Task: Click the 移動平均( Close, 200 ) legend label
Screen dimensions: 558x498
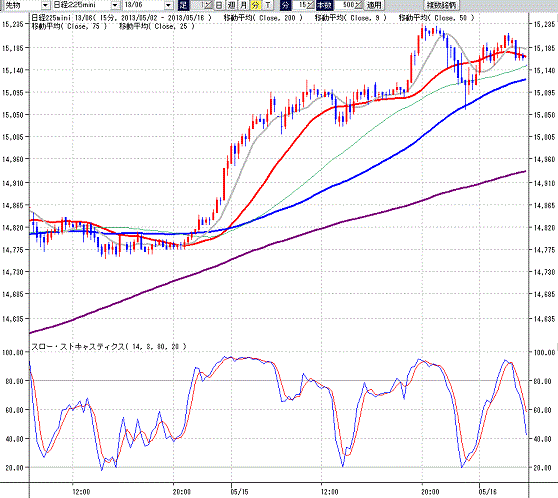Action: click(x=263, y=18)
